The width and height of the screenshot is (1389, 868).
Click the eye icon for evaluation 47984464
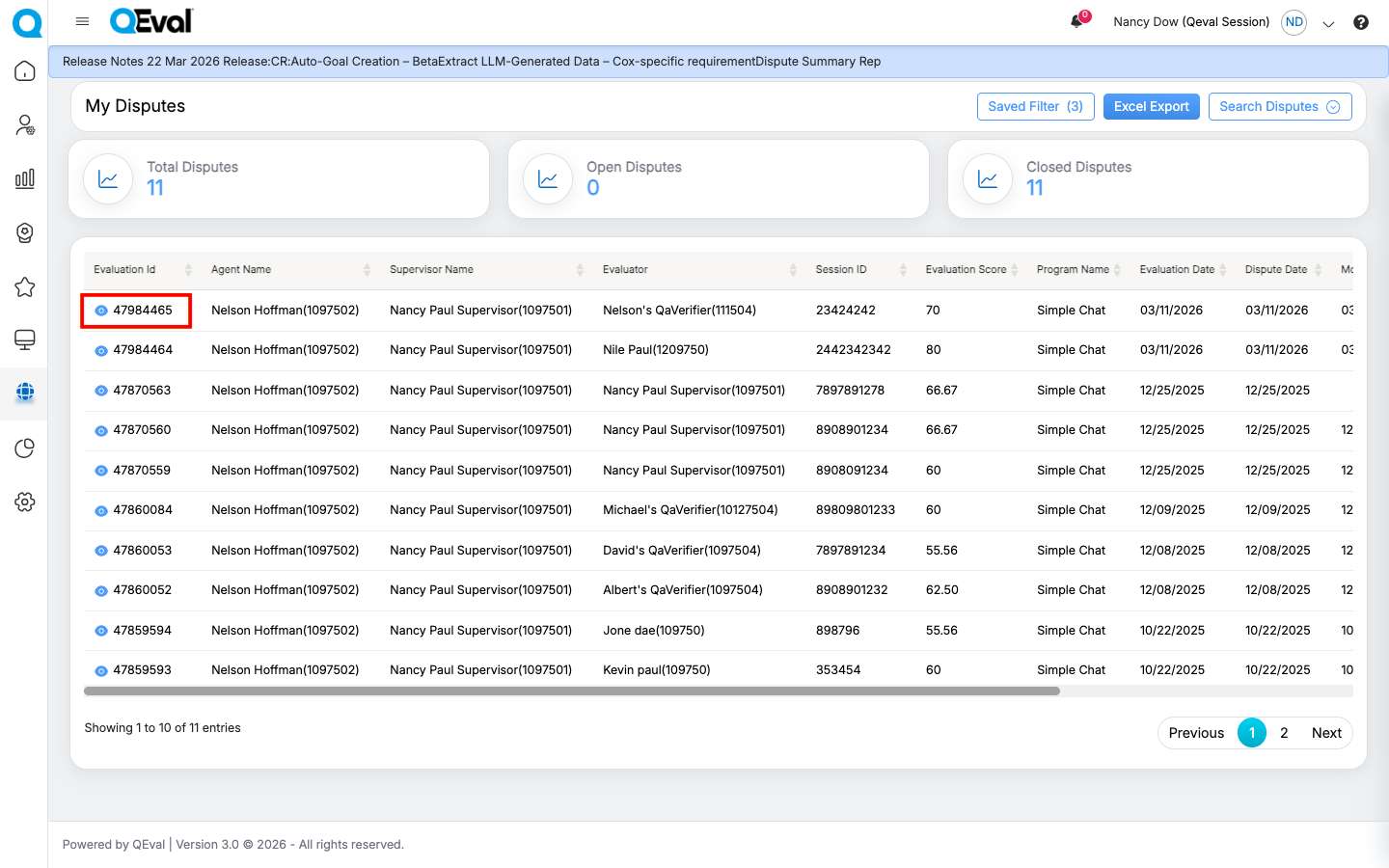coord(101,351)
